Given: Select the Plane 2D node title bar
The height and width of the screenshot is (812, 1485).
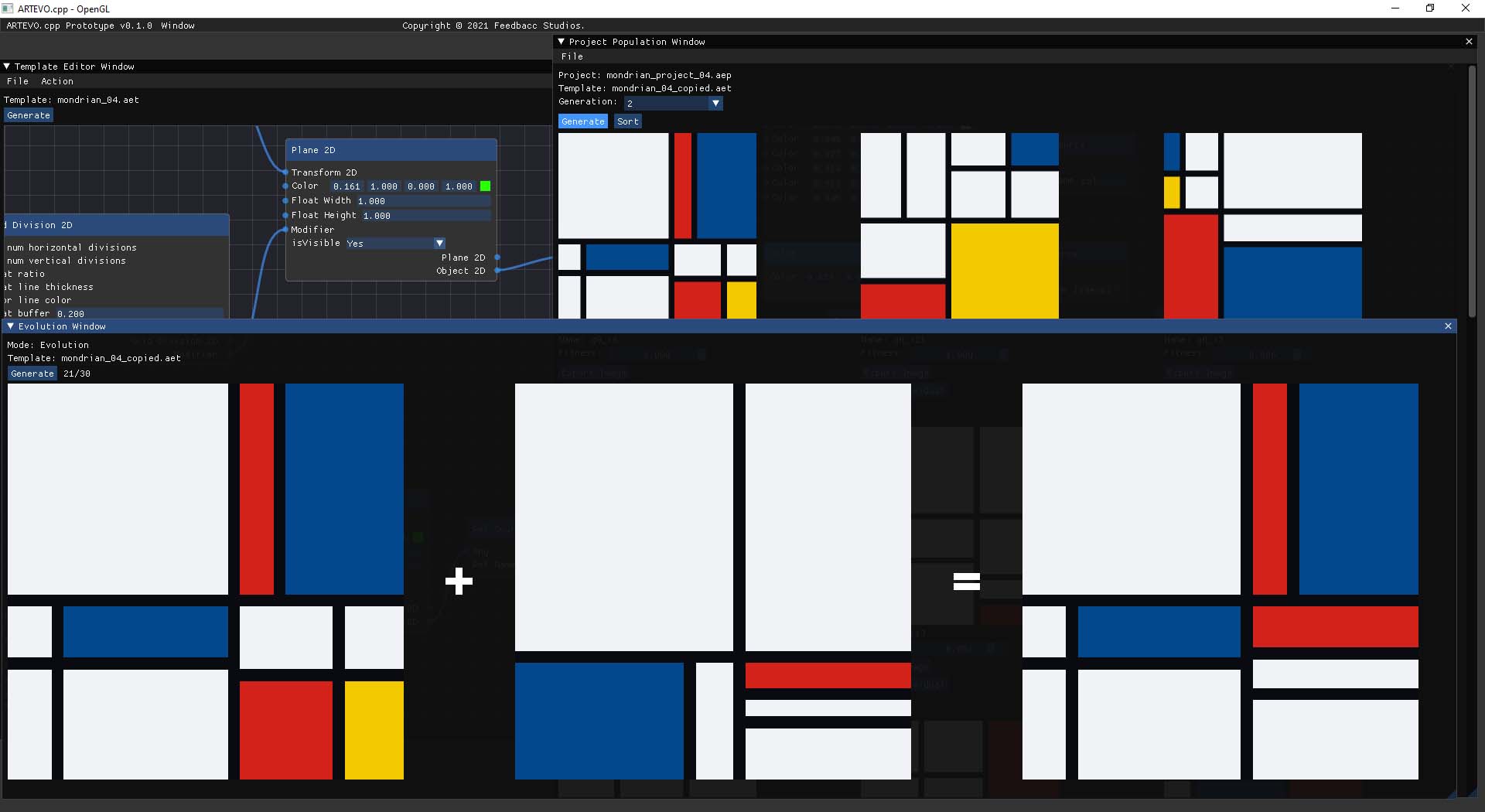Looking at the screenshot, I should click(x=391, y=150).
